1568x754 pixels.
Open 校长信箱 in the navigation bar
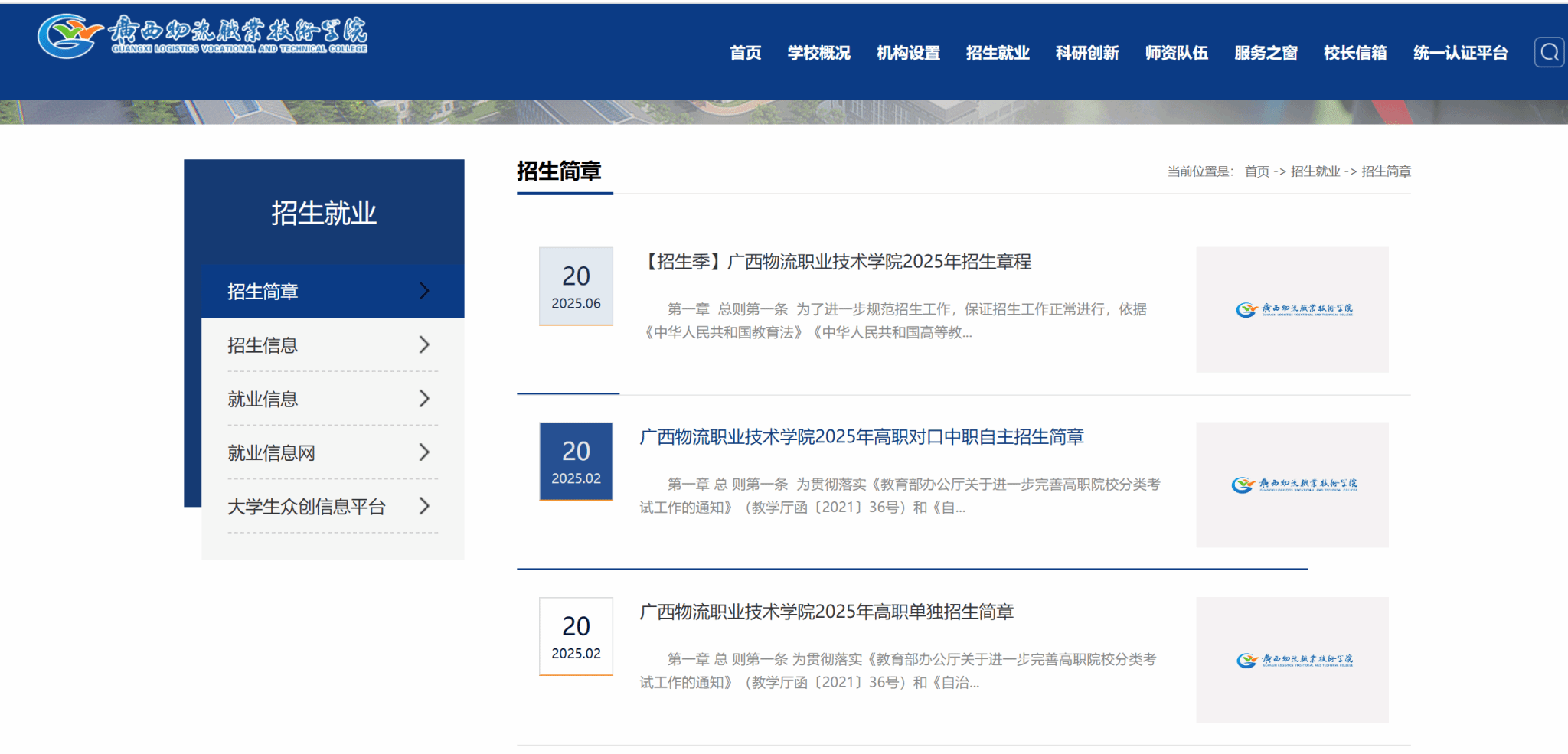click(x=1354, y=53)
